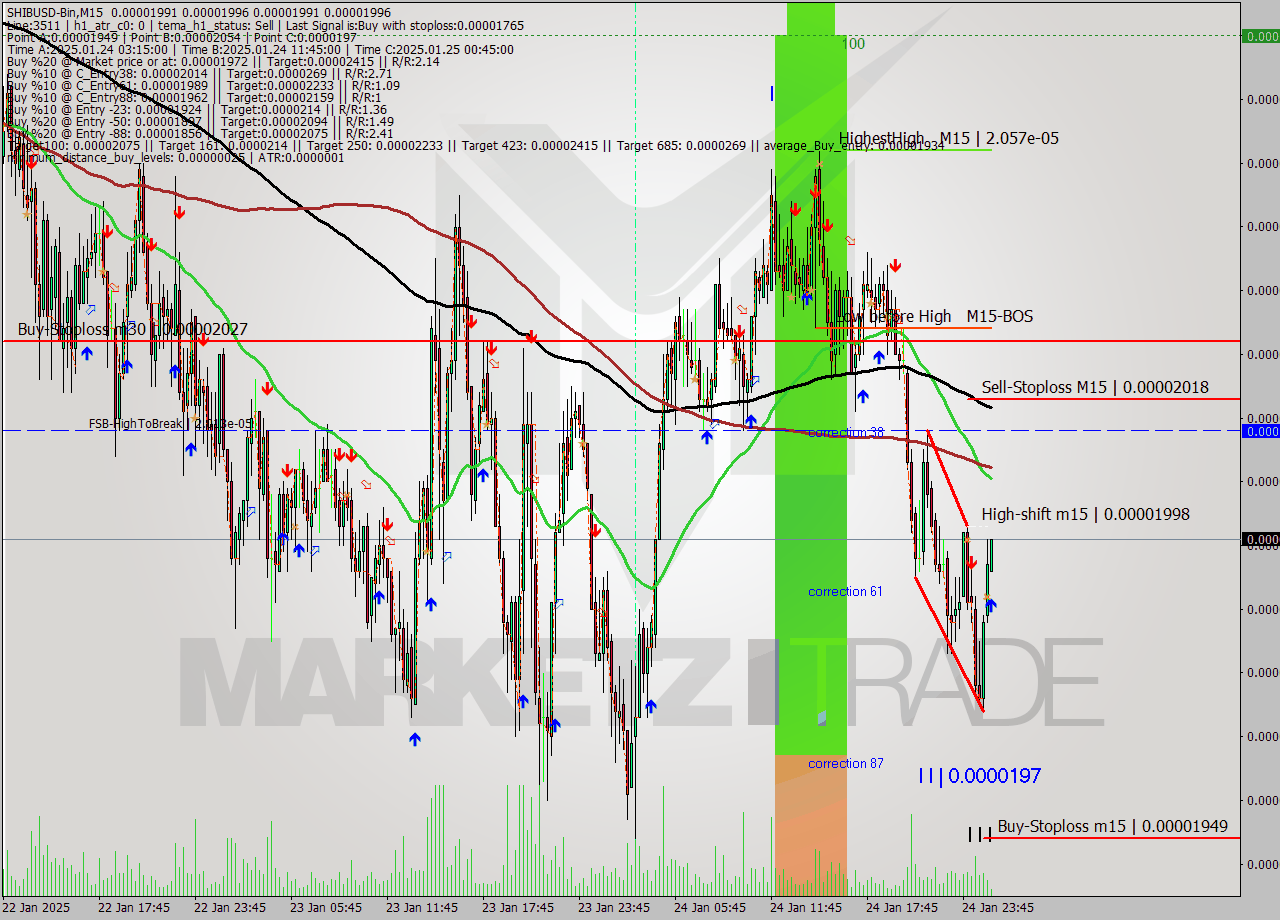Viewport: 1280px width, 920px height.
Task: Select the 24 Jan 05:45 time label
Action: pyautogui.click(x=710, y=908)
